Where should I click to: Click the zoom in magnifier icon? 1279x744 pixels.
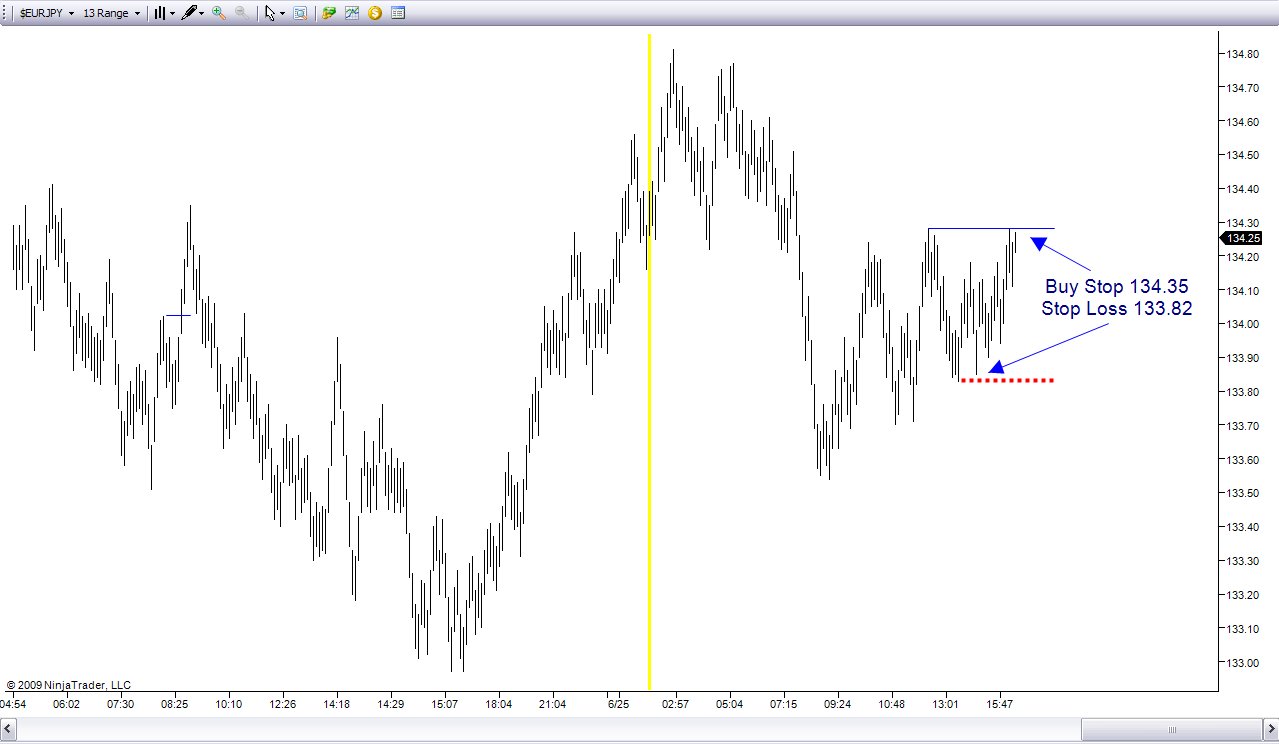[219, 13]
